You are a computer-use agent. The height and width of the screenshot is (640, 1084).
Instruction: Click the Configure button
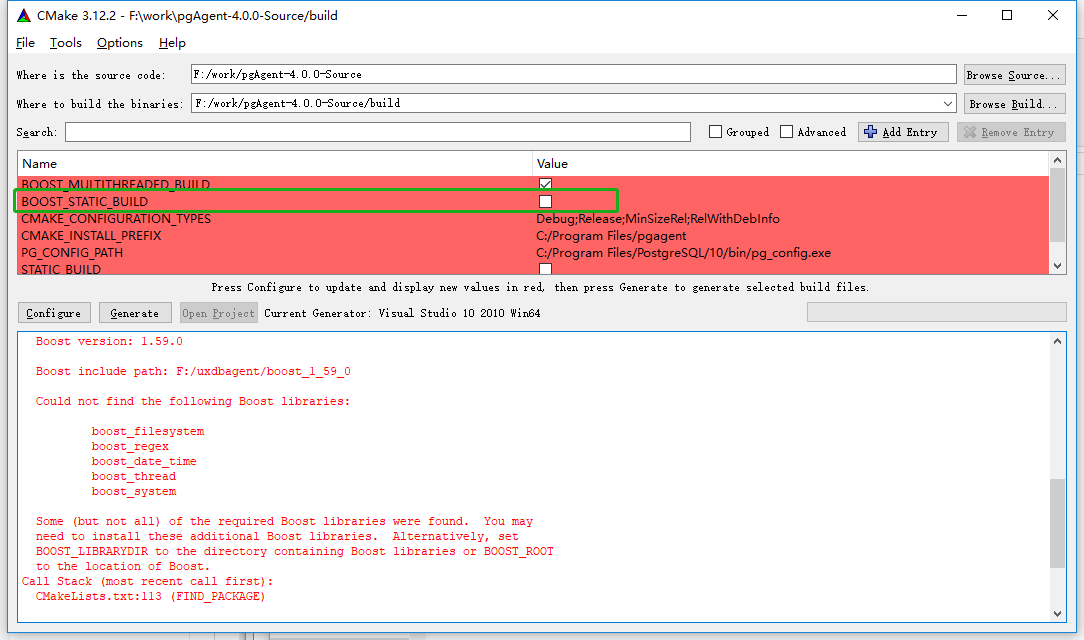pyautogui.click(x=54, y=313)
